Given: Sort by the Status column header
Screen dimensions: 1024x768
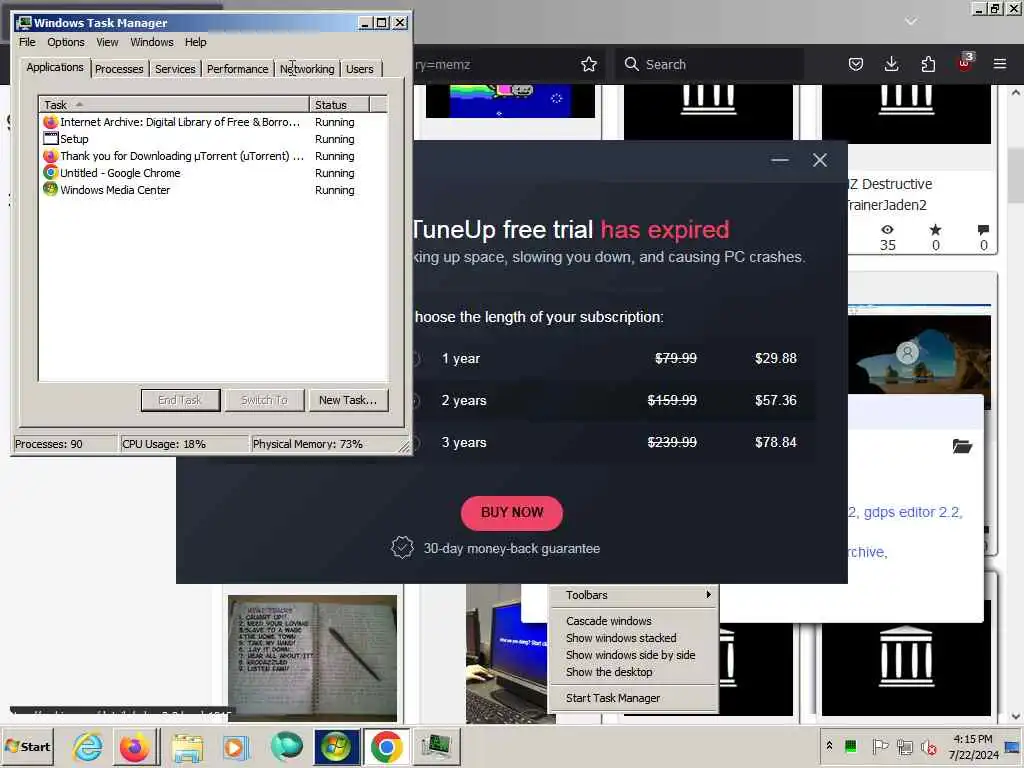Looking at the screenshot, I should tap(339, 104).
